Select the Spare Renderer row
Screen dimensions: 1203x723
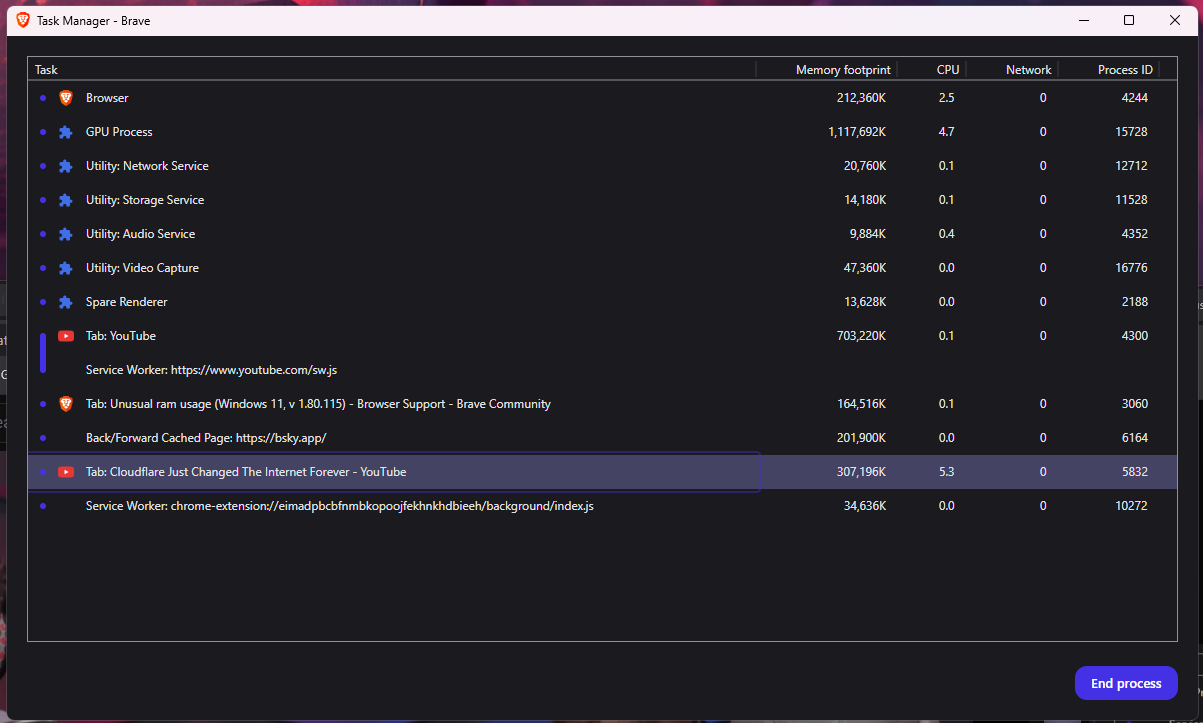pos(602,302)
